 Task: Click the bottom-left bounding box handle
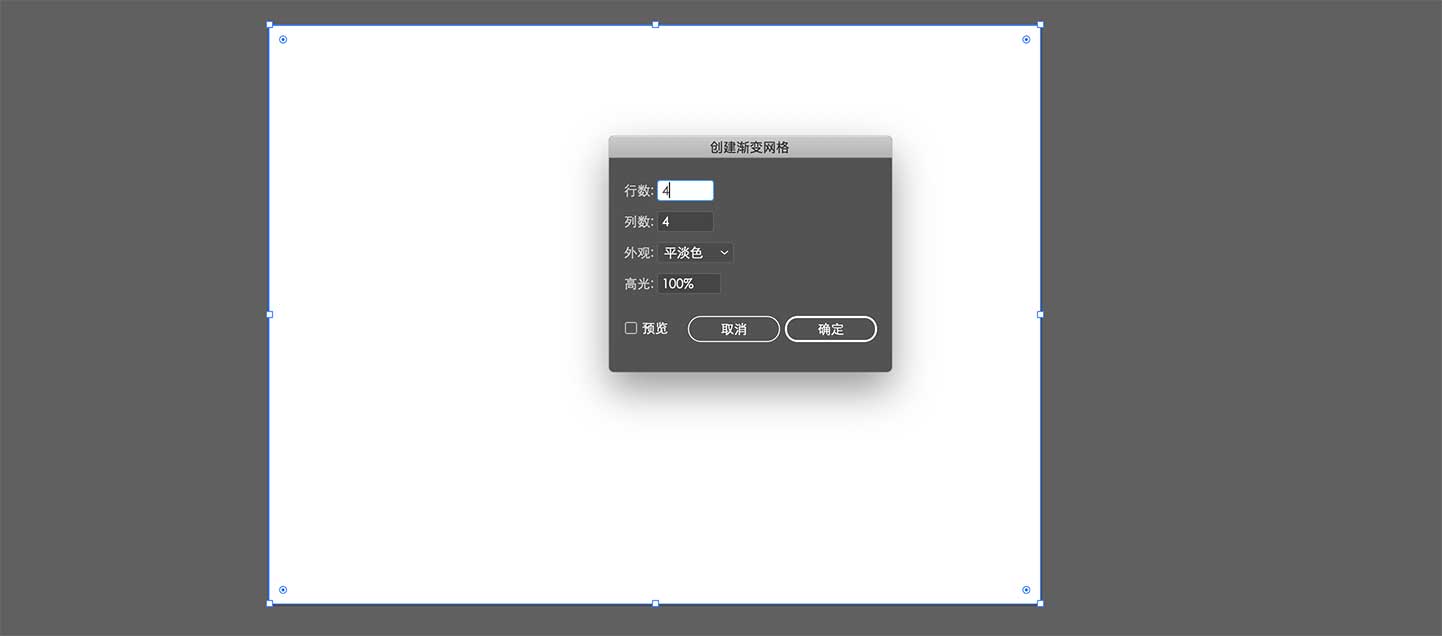(x=269, y=603)
